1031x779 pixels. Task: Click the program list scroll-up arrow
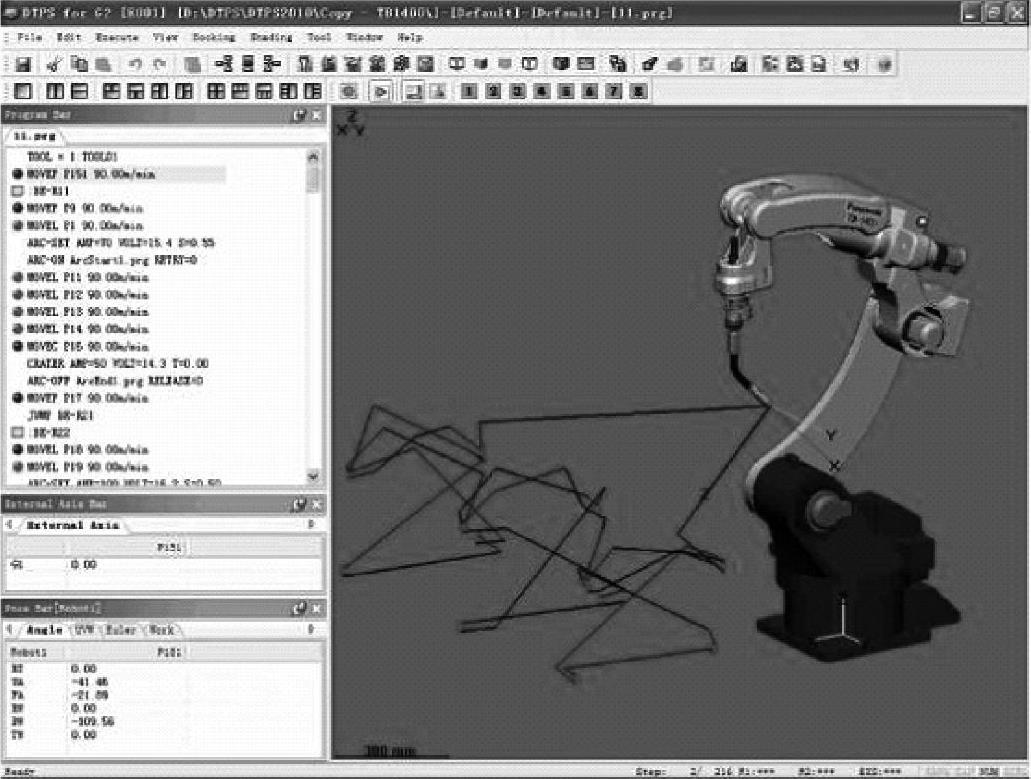(313, 156)
